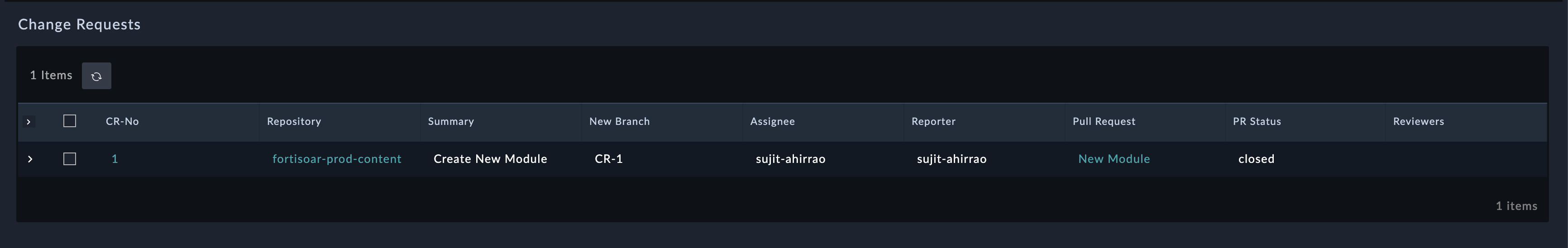1568x248 pixels.
Task: Sort by the CR-No column header
Action: (122, 122)
